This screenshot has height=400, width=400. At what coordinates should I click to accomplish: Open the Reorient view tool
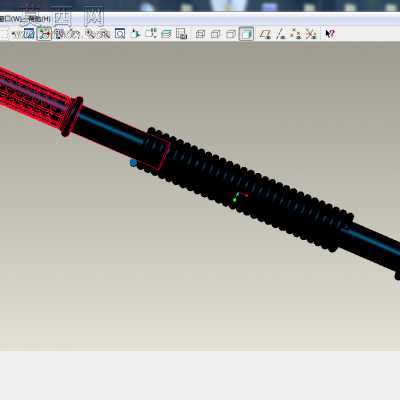(135, 34)
